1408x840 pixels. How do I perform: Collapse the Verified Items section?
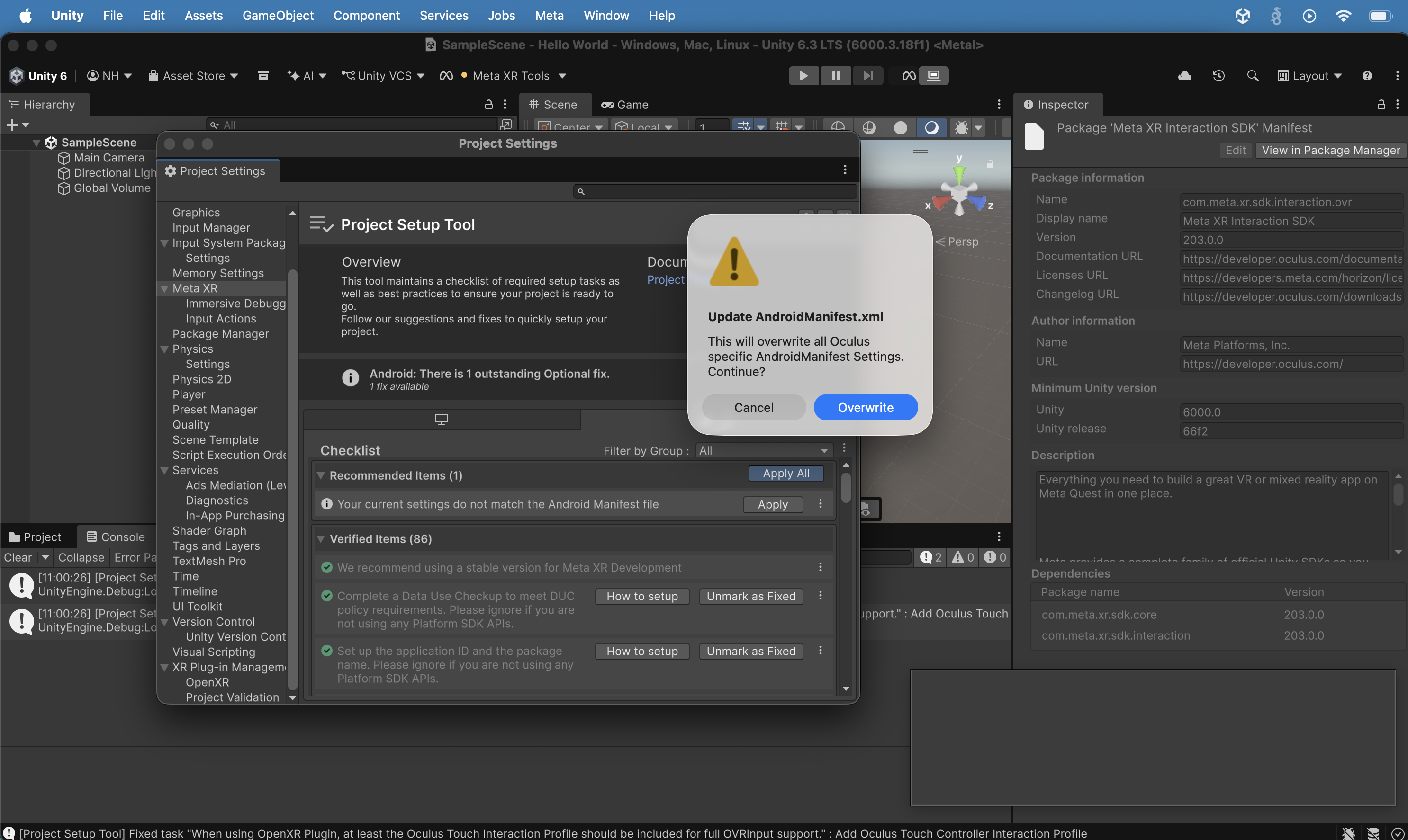321,539
